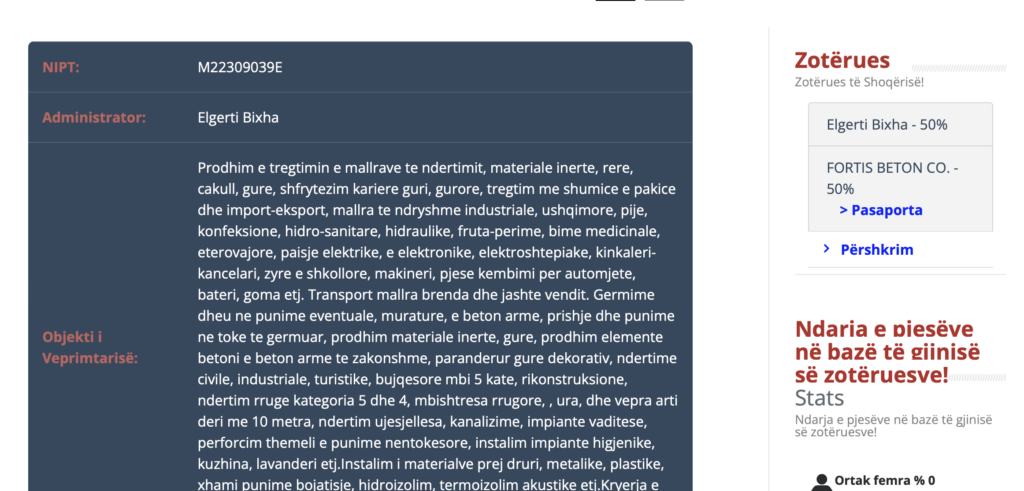Click the person icon beside Ortak femra
Screen dimensions: 1024x491
(822, 482)
